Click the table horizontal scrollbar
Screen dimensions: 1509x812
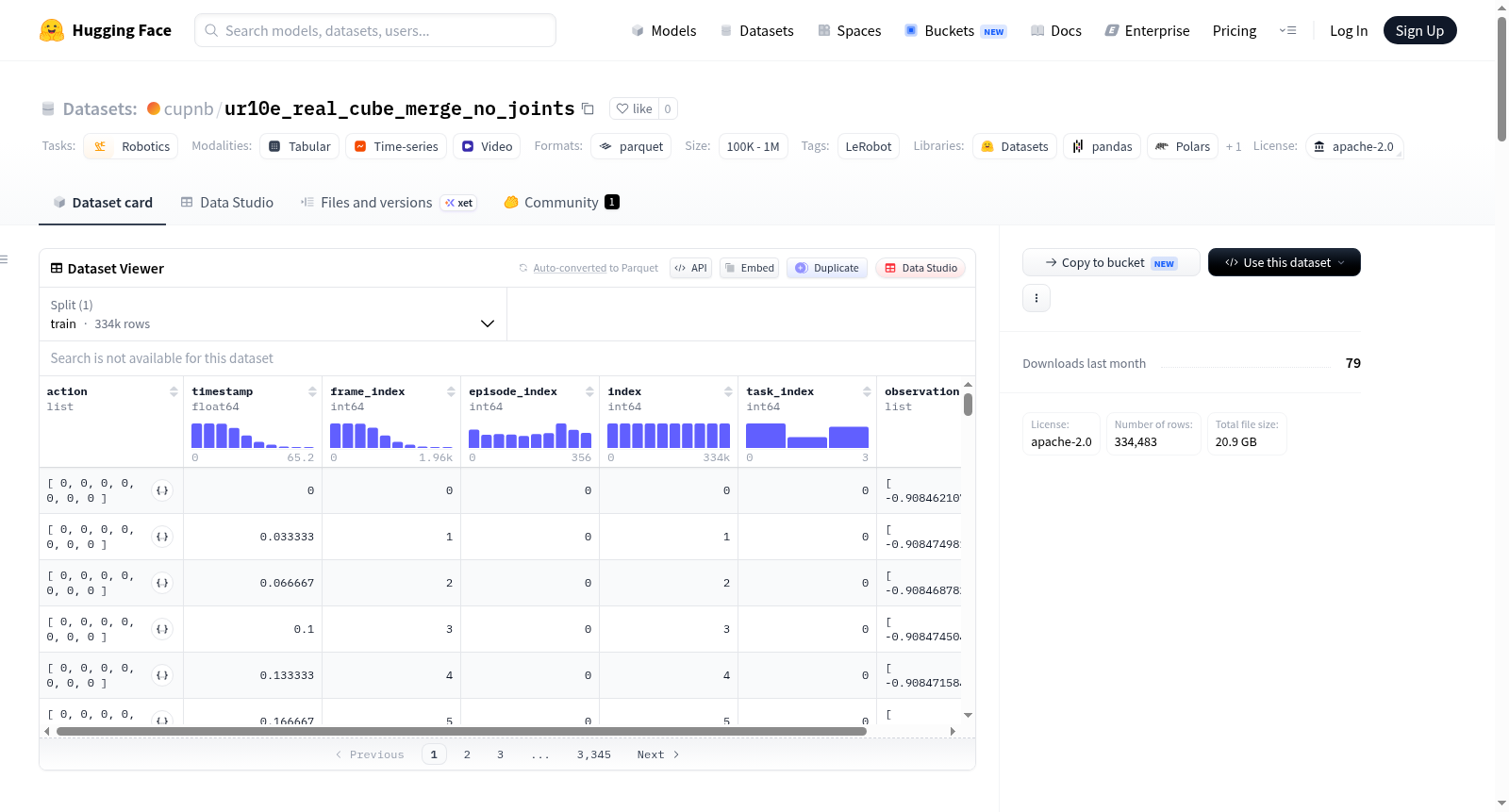[461, 731]
